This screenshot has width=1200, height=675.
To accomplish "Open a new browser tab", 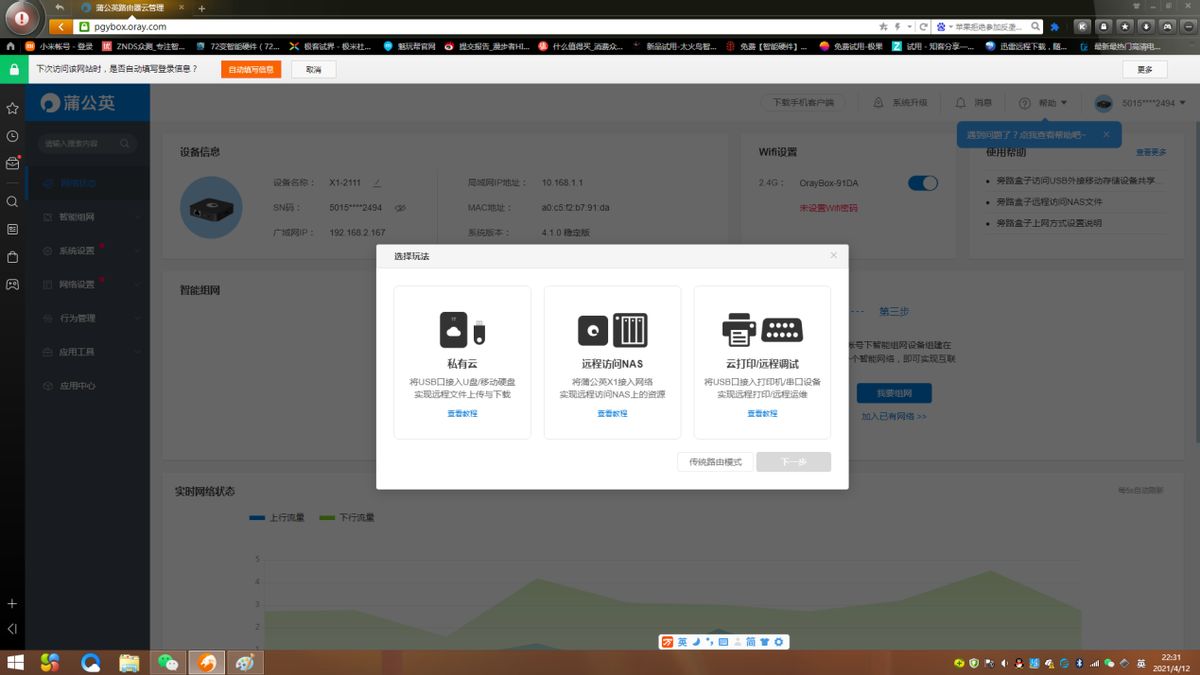I will (x=202, y=8).
